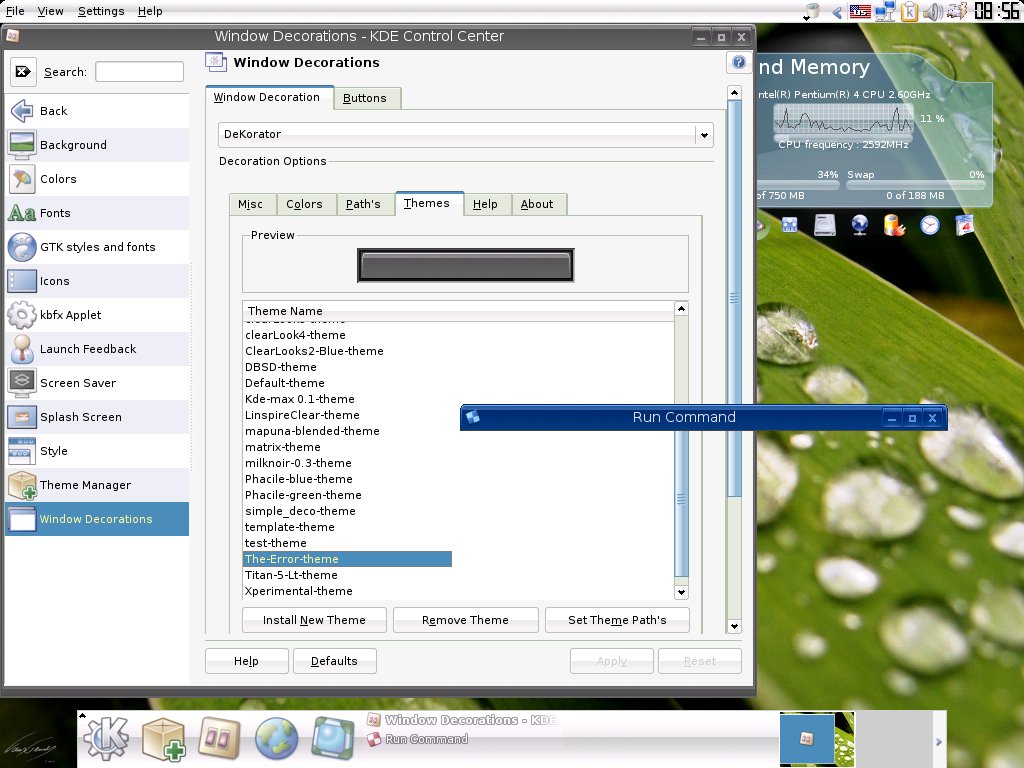Launch the globe web browser icon in panel

tap(276, 739)
